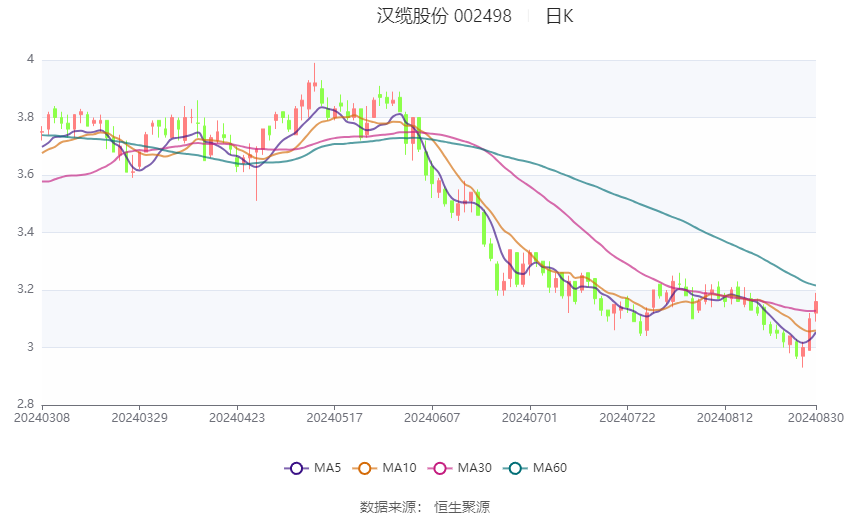The width and height of the screenshot is (850, 517).
Task: Toggle the MA5 legend series
Action: coord(313,468)
